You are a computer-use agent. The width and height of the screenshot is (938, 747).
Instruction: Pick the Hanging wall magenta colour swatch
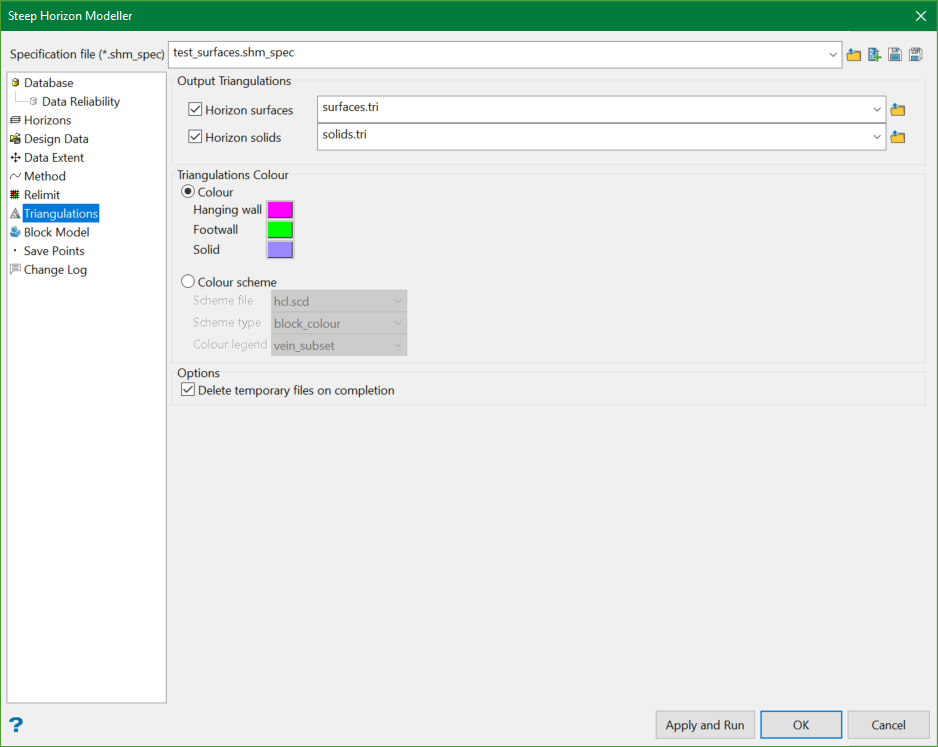tap(280, 210)
